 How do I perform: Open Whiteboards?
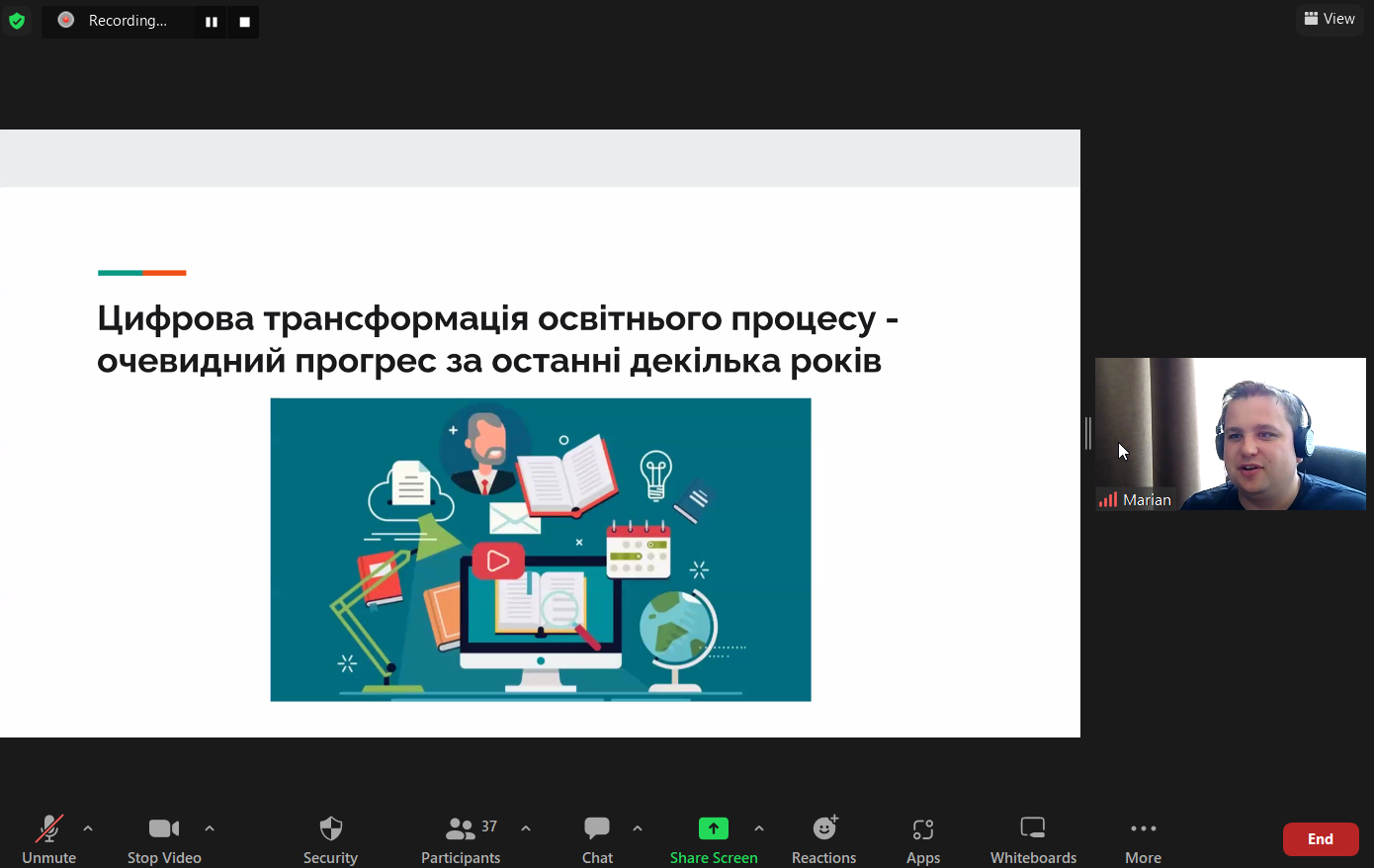click(x=1033, y=838)
